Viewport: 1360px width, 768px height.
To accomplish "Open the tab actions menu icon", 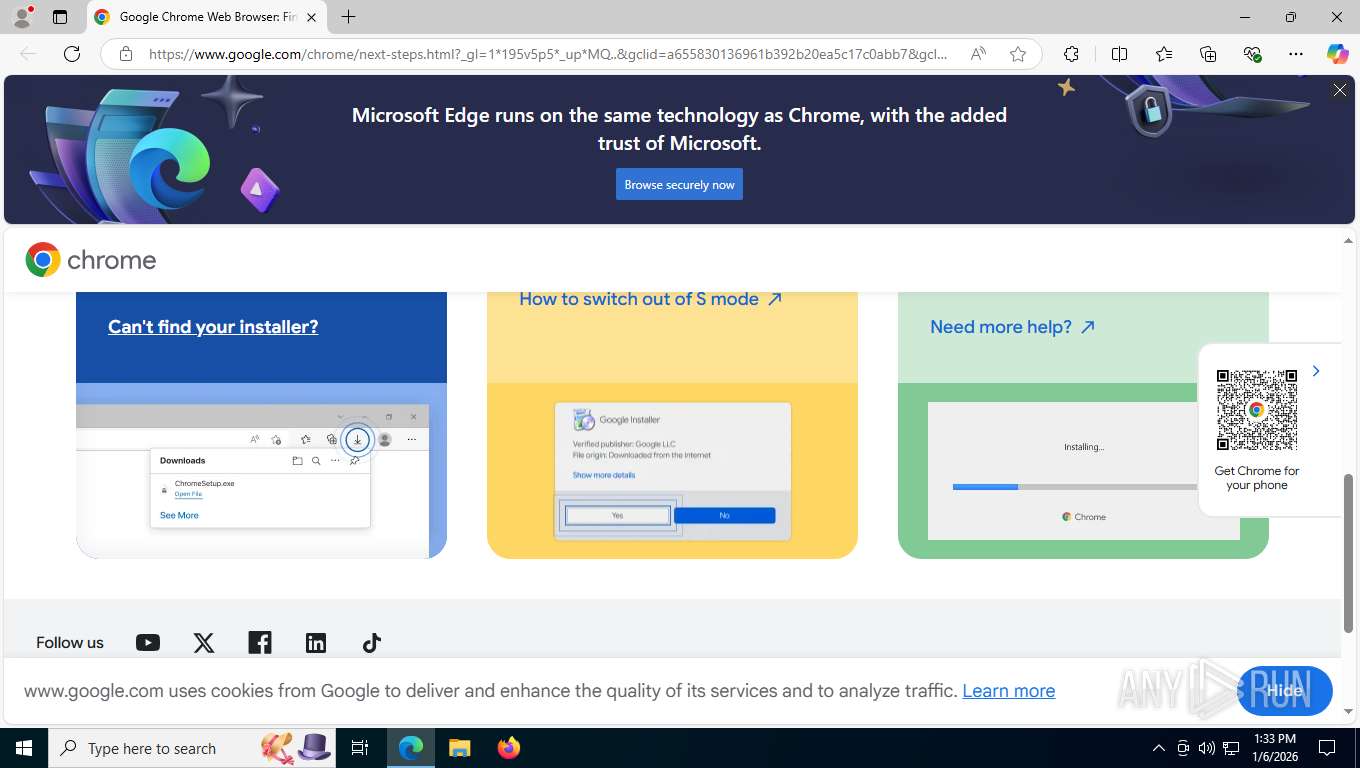I will pyautogui.click(x=60, y=17).
